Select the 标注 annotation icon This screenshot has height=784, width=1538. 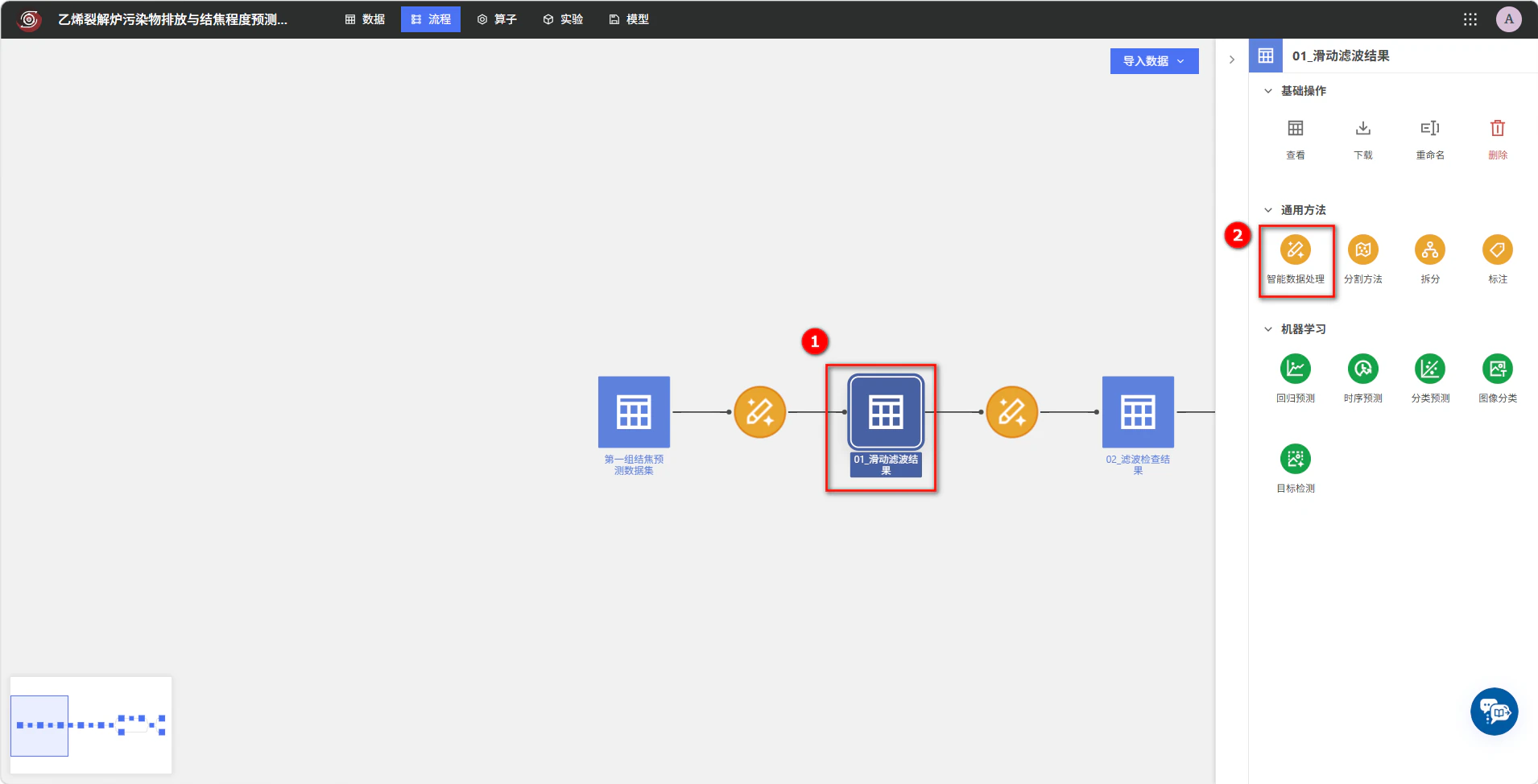(x=1497, y=250)
